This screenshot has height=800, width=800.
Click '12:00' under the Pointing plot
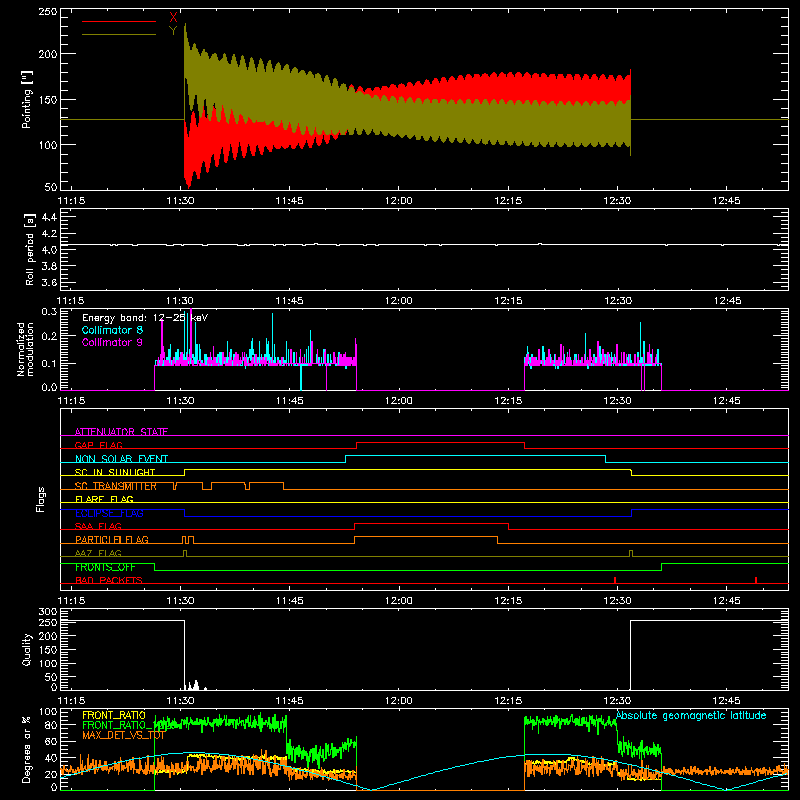click(x=398, y=201)
